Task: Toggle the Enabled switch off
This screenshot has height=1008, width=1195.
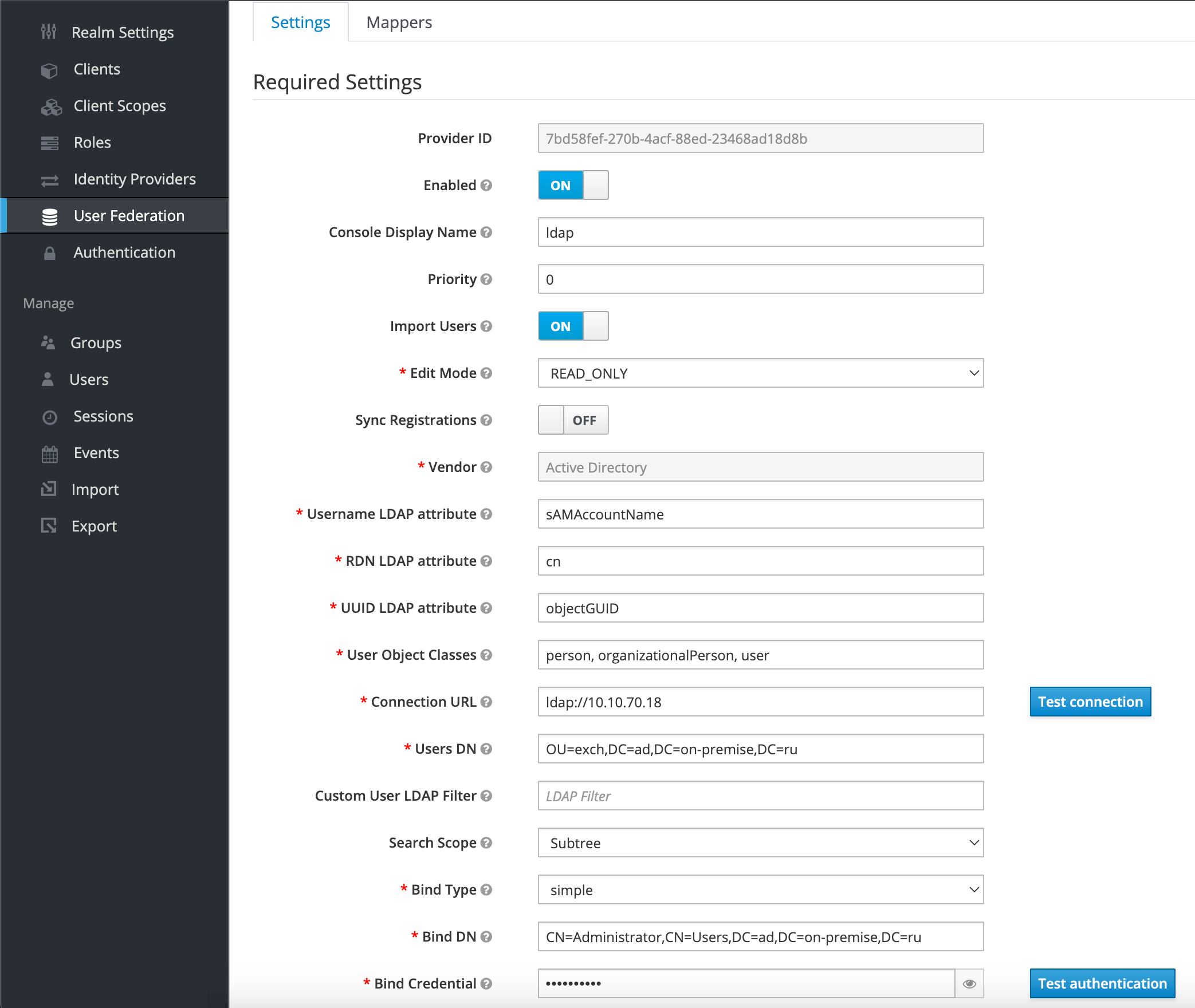Action: 573,185
